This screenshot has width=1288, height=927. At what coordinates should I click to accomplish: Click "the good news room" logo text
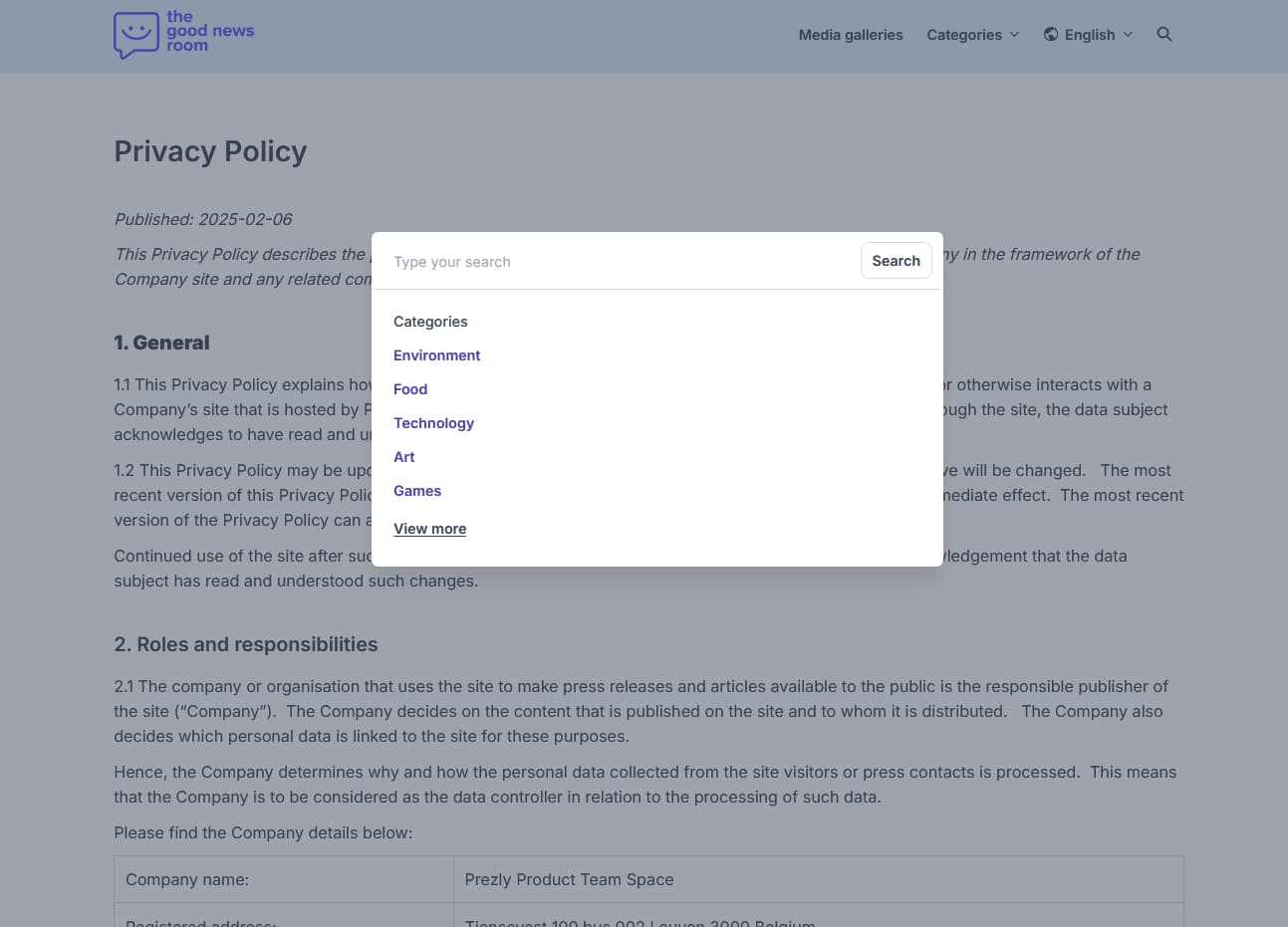pyautogui.click(x=210, y=31)
